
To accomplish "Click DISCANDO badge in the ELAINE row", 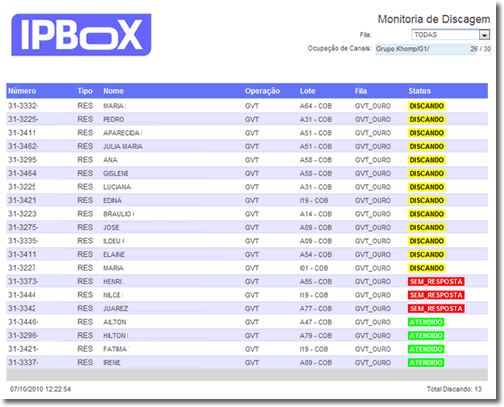I will pyautogui.click(x=426, y=255).
